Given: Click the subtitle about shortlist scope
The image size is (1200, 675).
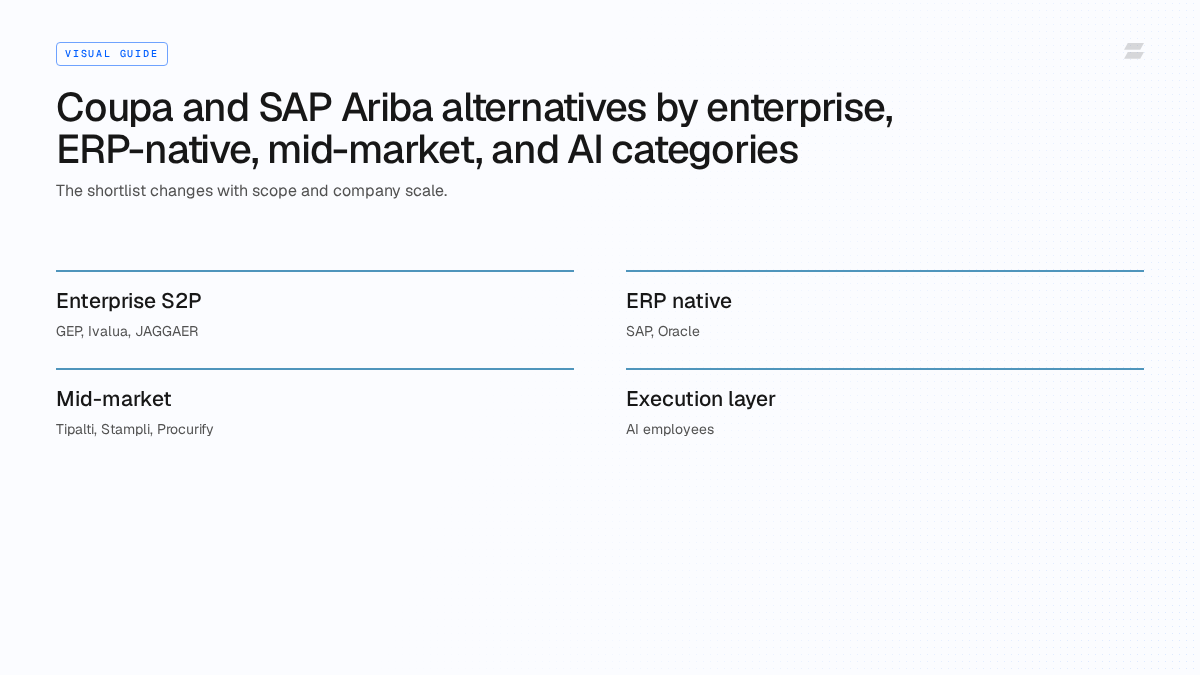Looking at the screenshot, I should (251, 191).
